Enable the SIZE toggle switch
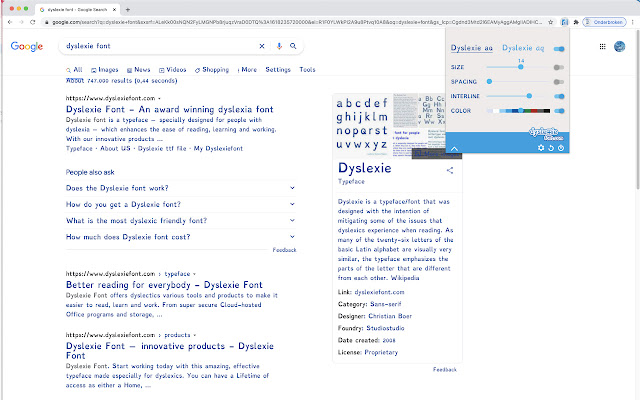640x400 pixels. tap(559, 67)
